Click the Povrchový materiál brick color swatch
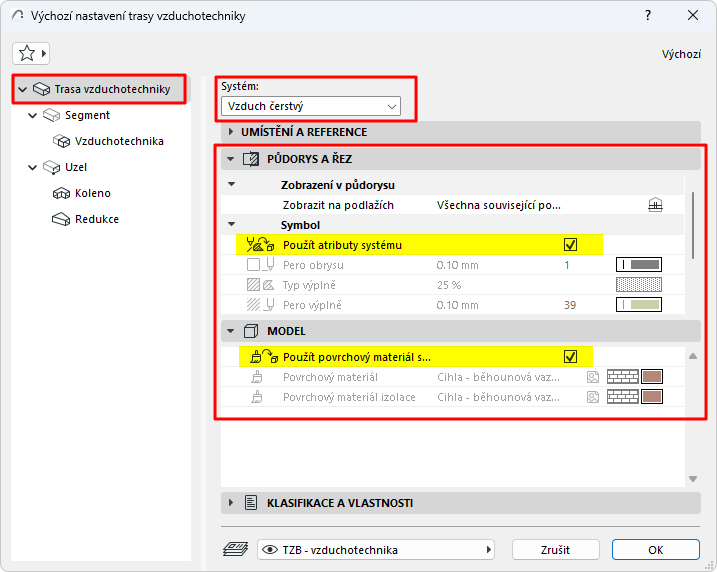The height and width of the screenshot is (572, 717). click(652, 377)
